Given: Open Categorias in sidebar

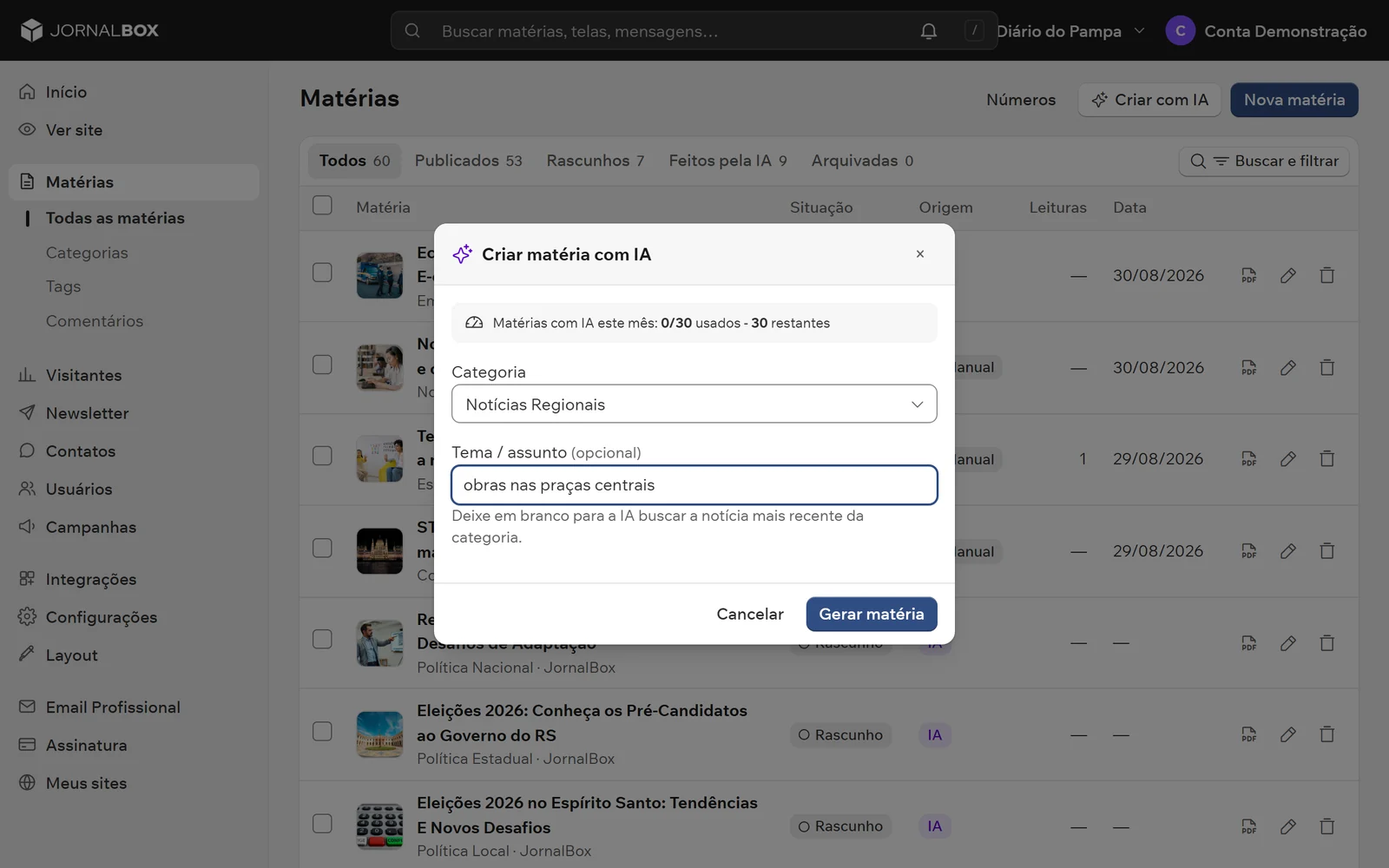Looking at the screenshot, I should (87, 253).
